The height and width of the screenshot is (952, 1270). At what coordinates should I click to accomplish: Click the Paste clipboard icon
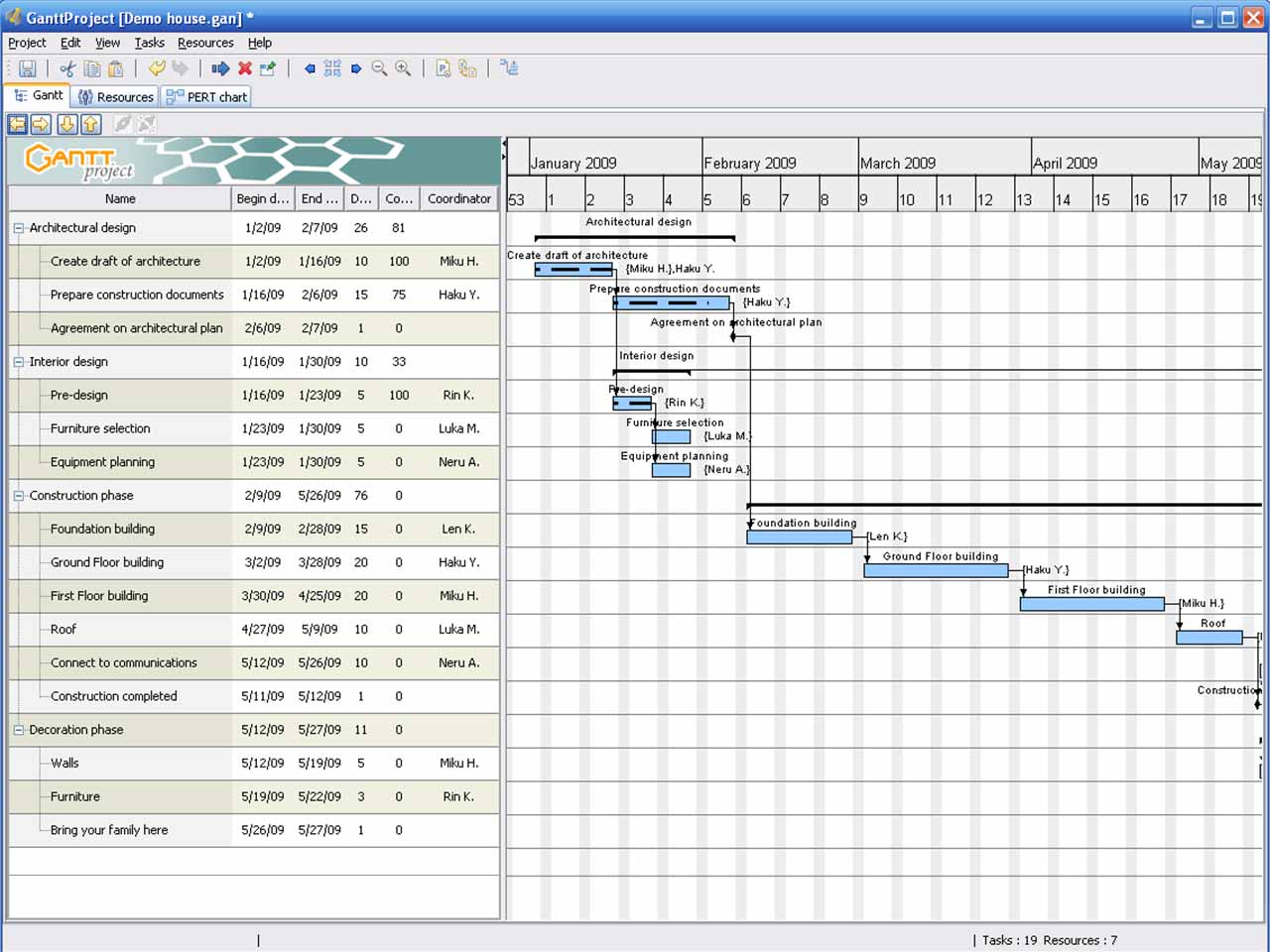tap(116, 68)
